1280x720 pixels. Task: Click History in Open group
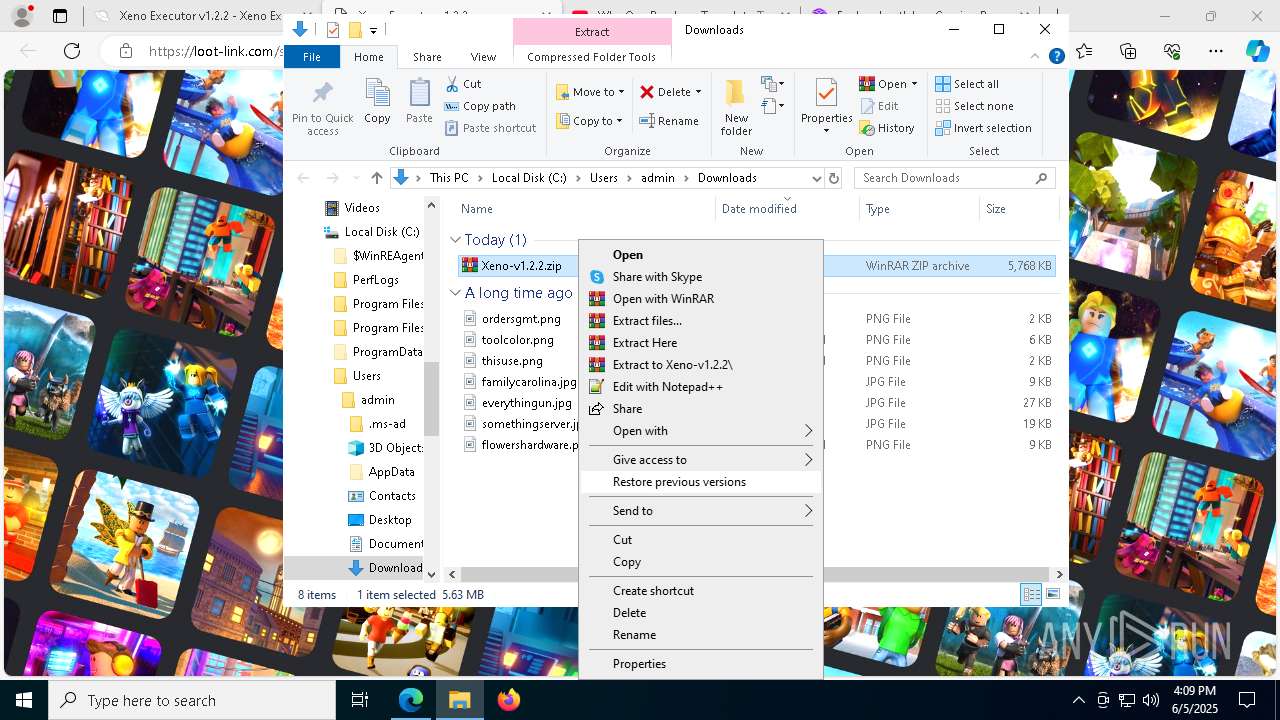coord(887,128)
